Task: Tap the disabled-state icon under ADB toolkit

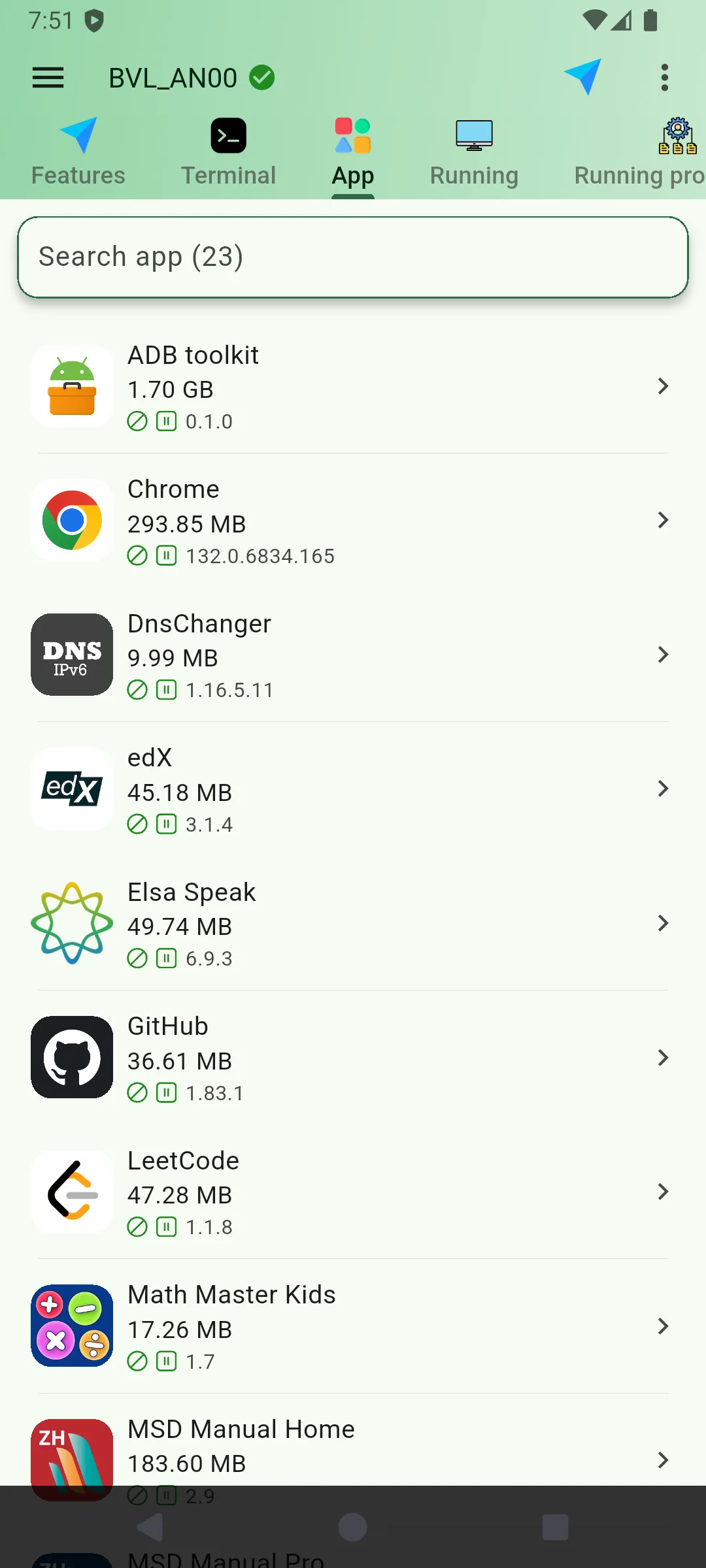Action: click(137, 421)
